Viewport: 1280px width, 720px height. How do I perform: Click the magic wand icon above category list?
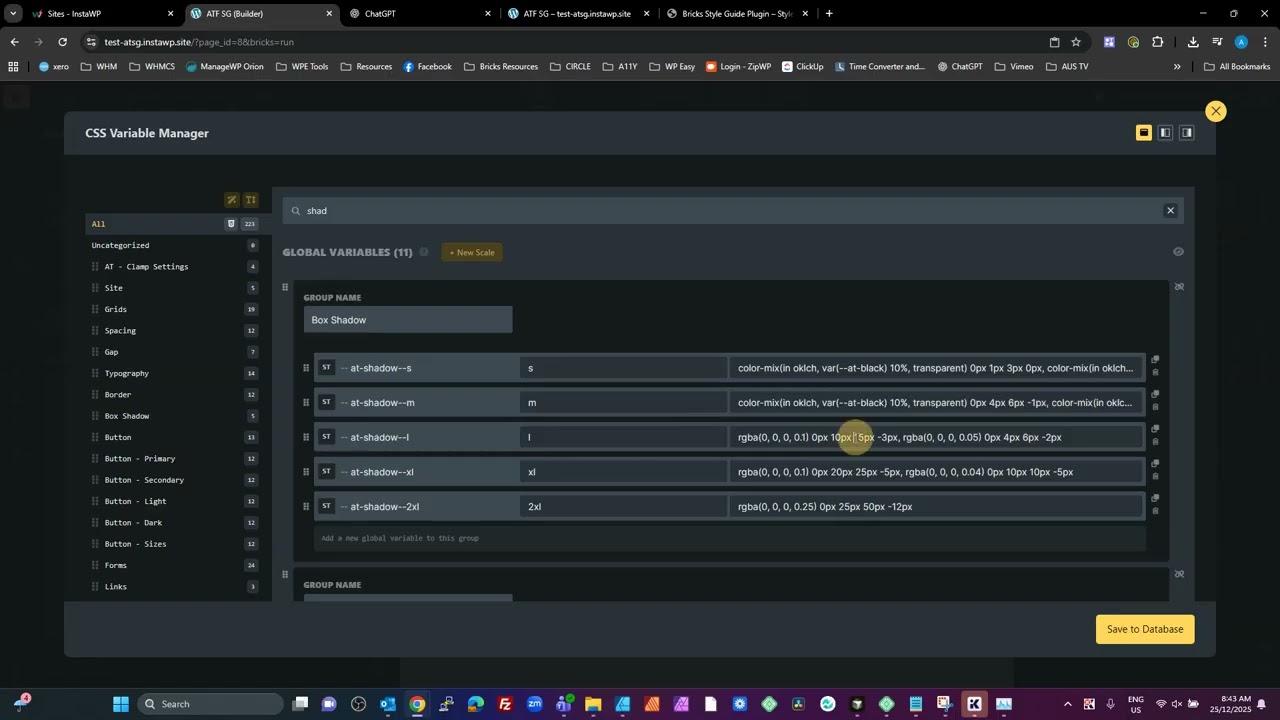pyautogui.click(x=232, y=200)
